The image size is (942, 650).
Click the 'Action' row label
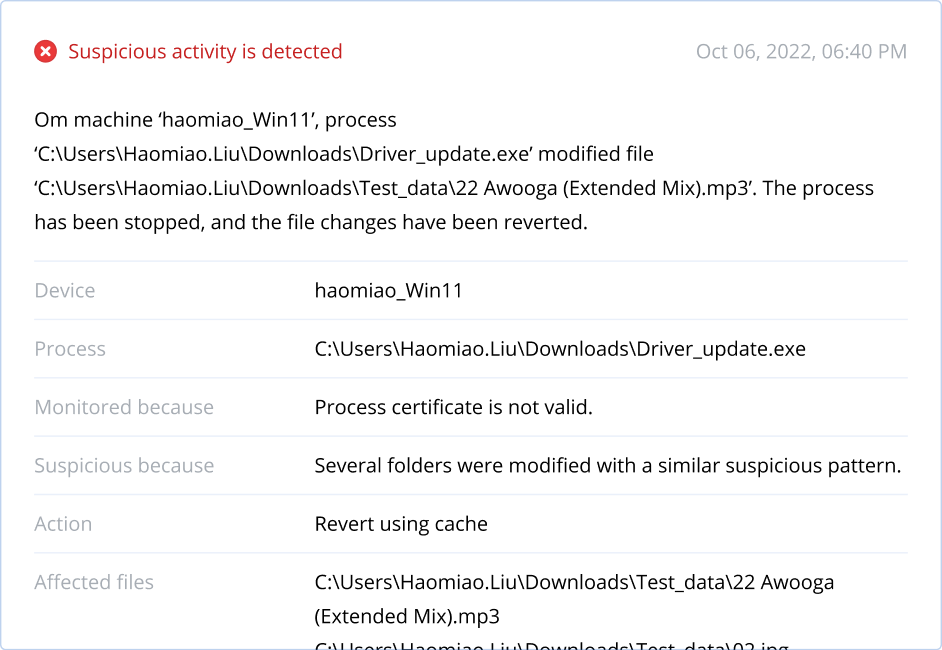63,523
